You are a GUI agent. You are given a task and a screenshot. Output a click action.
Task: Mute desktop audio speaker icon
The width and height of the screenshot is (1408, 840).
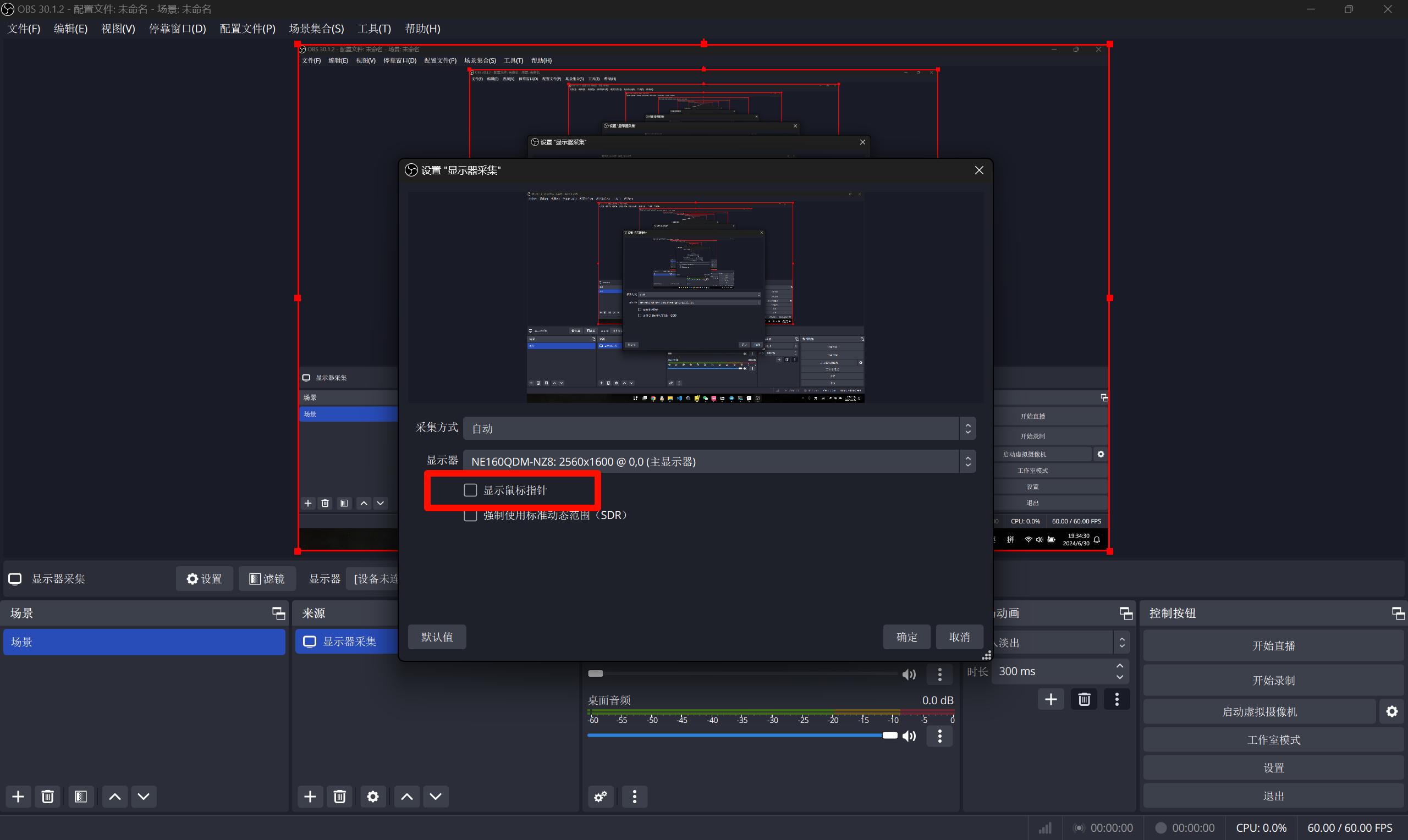tap(909, 736)
